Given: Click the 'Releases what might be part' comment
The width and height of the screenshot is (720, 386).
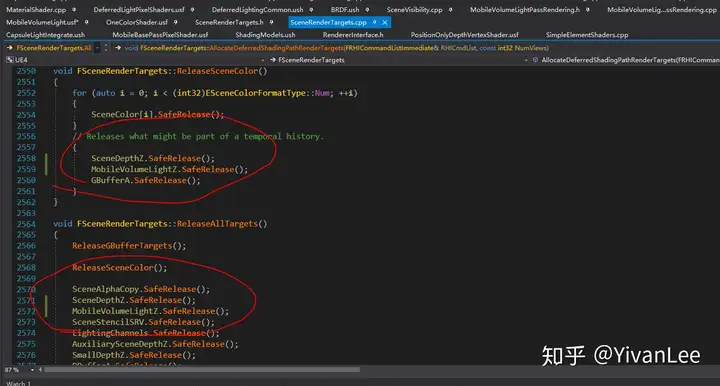Looking at the screenshot, I should coord(198,136).
